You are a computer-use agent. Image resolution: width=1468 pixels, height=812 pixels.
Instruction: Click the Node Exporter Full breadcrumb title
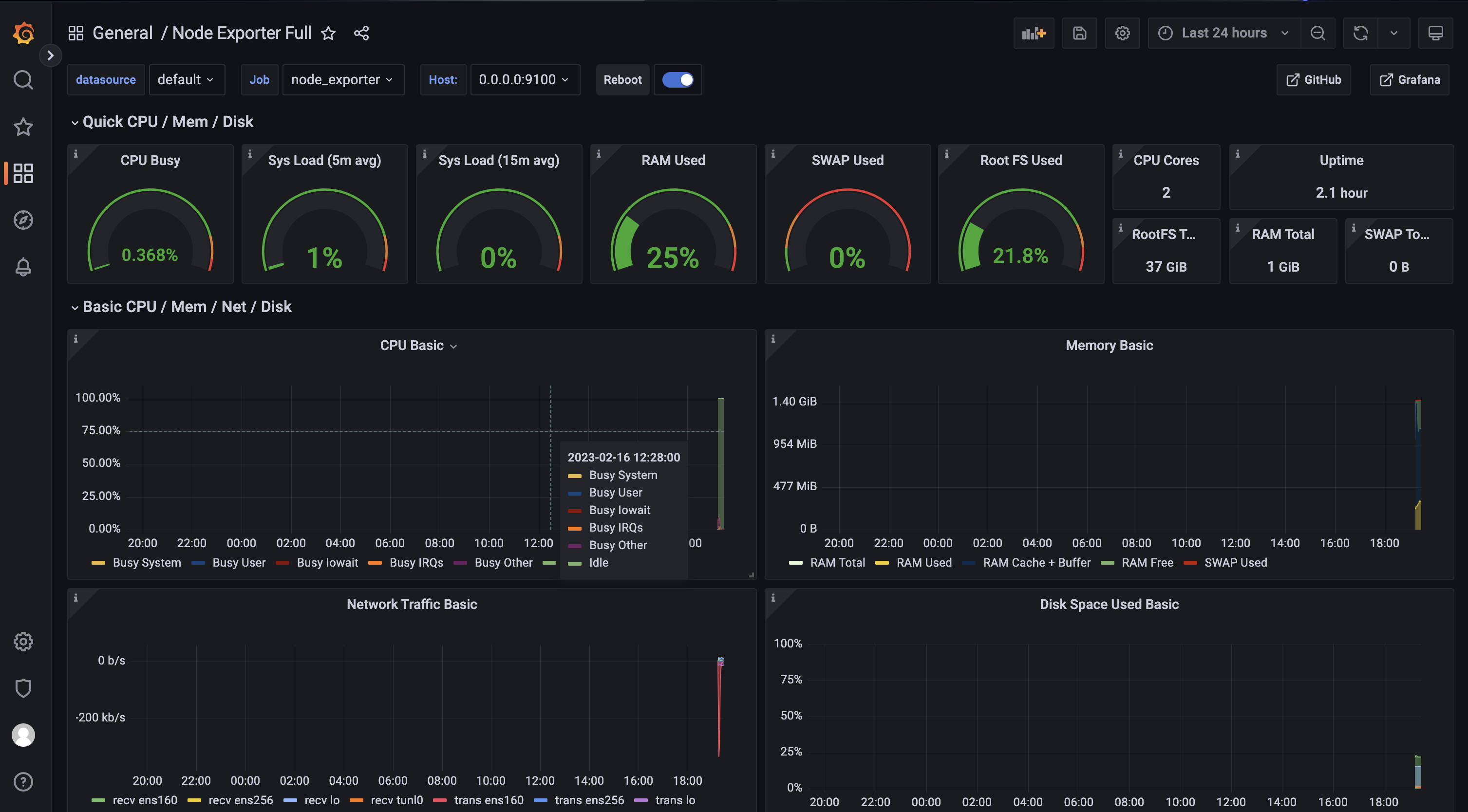click(x=242, y=33)
